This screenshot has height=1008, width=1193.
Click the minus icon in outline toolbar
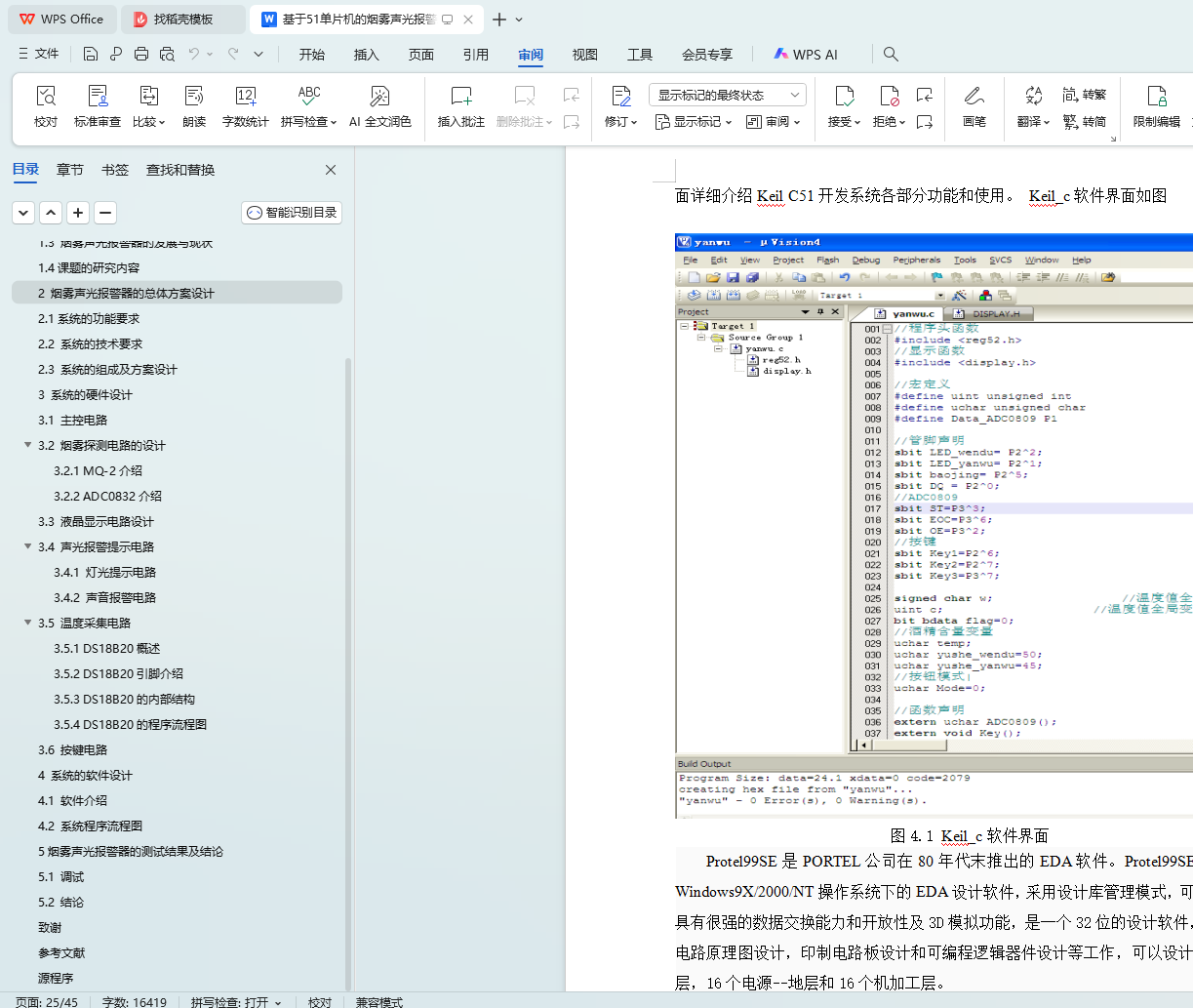pos(105,213)
